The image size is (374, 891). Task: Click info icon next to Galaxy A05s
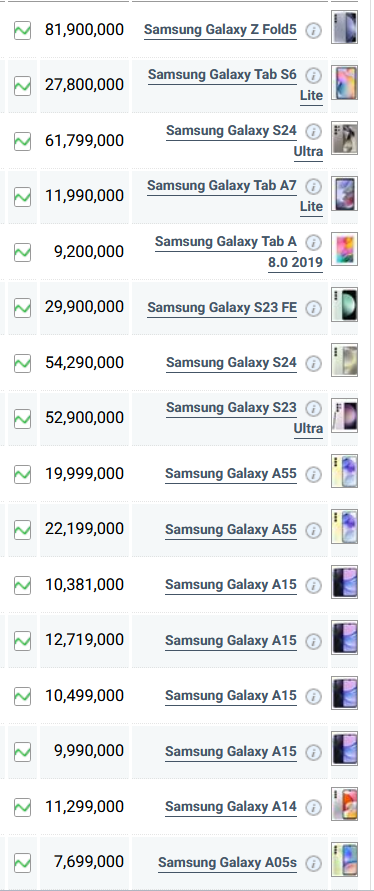313,864
